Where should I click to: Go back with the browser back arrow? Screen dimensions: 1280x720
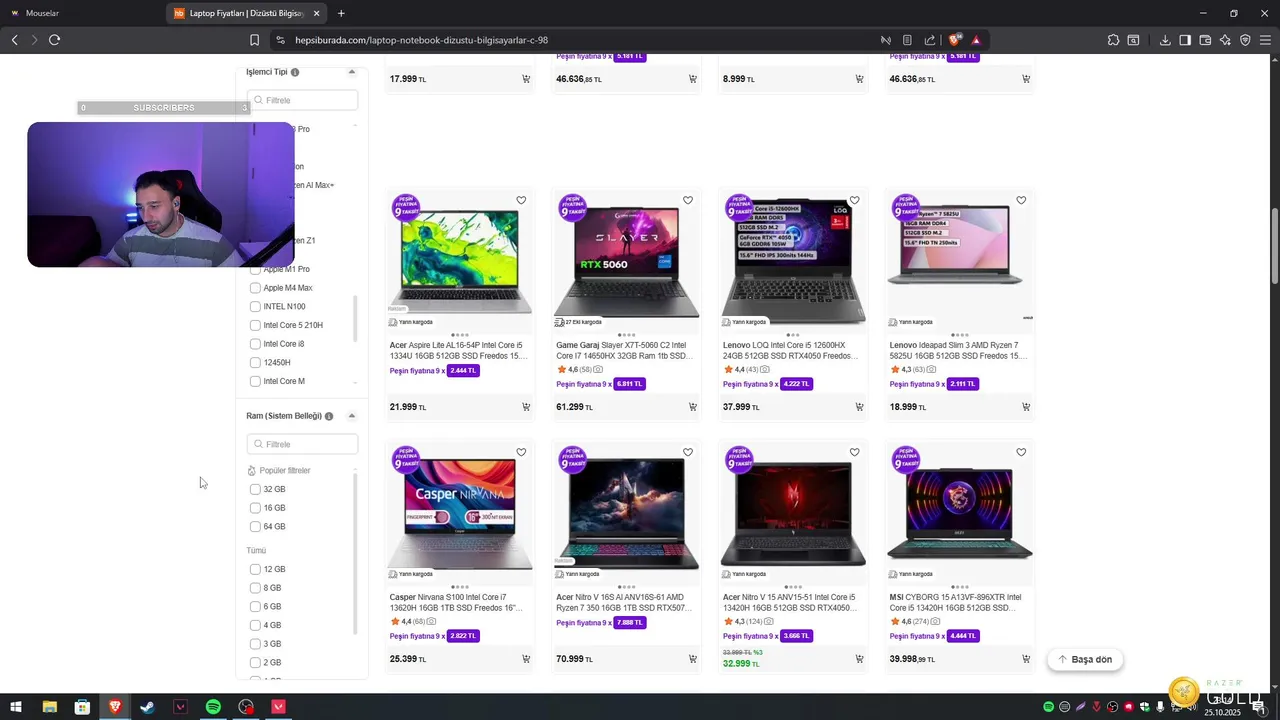[14, 40]
